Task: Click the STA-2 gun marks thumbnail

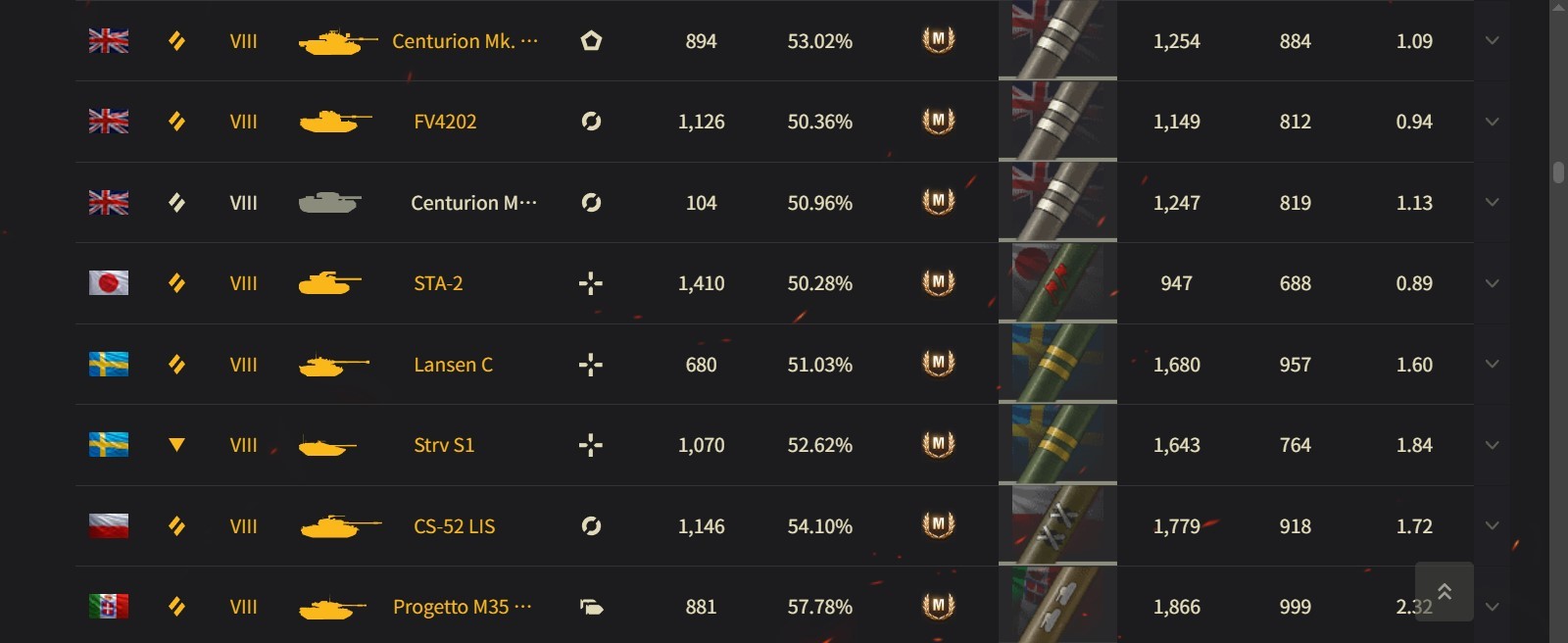Action: click(1057, 283)
